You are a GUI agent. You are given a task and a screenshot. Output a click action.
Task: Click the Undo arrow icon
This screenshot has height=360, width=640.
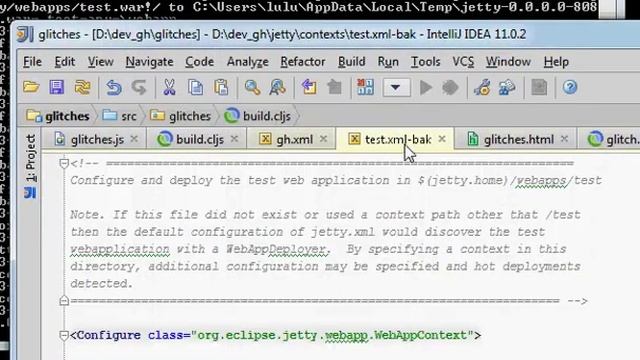coord(114,87)
